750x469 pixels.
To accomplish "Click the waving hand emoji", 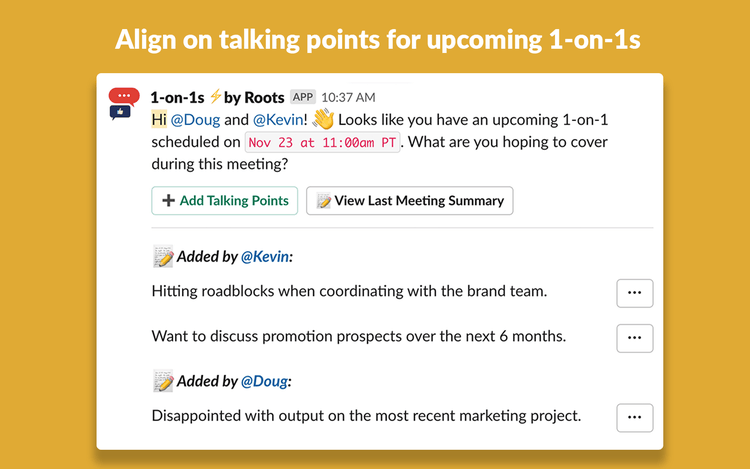I will [x=323, y=119].
